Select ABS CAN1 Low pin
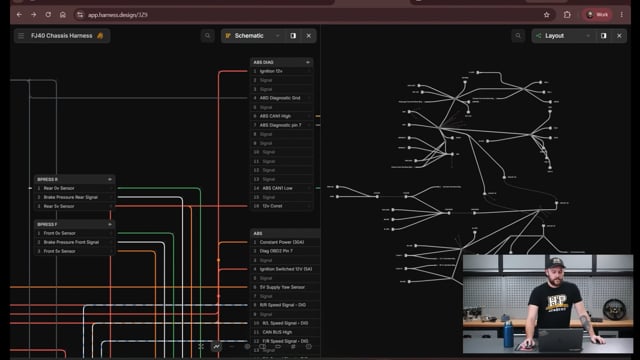 pos(282,188)
